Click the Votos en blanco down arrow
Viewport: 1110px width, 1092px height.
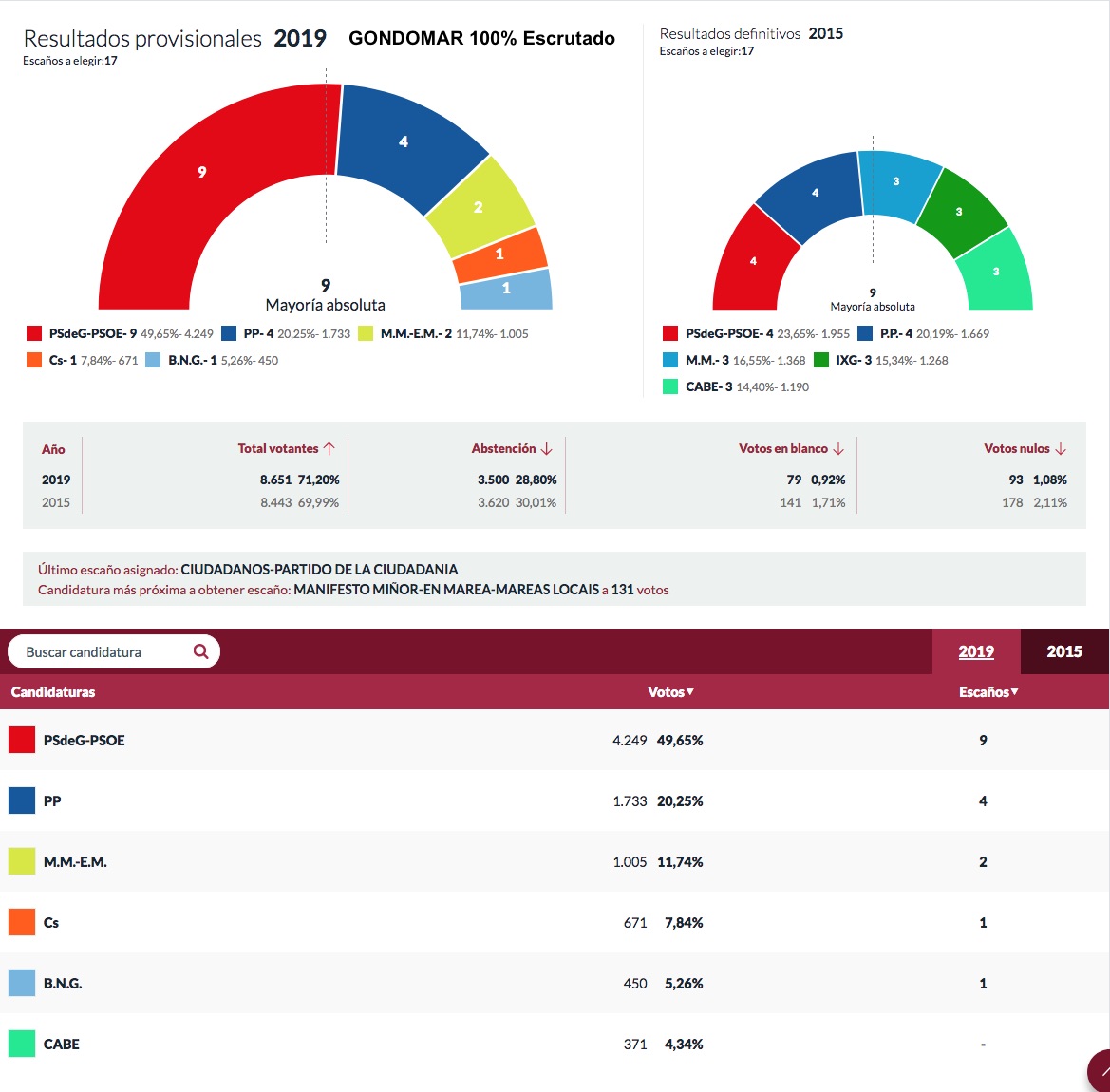[838, 448]
